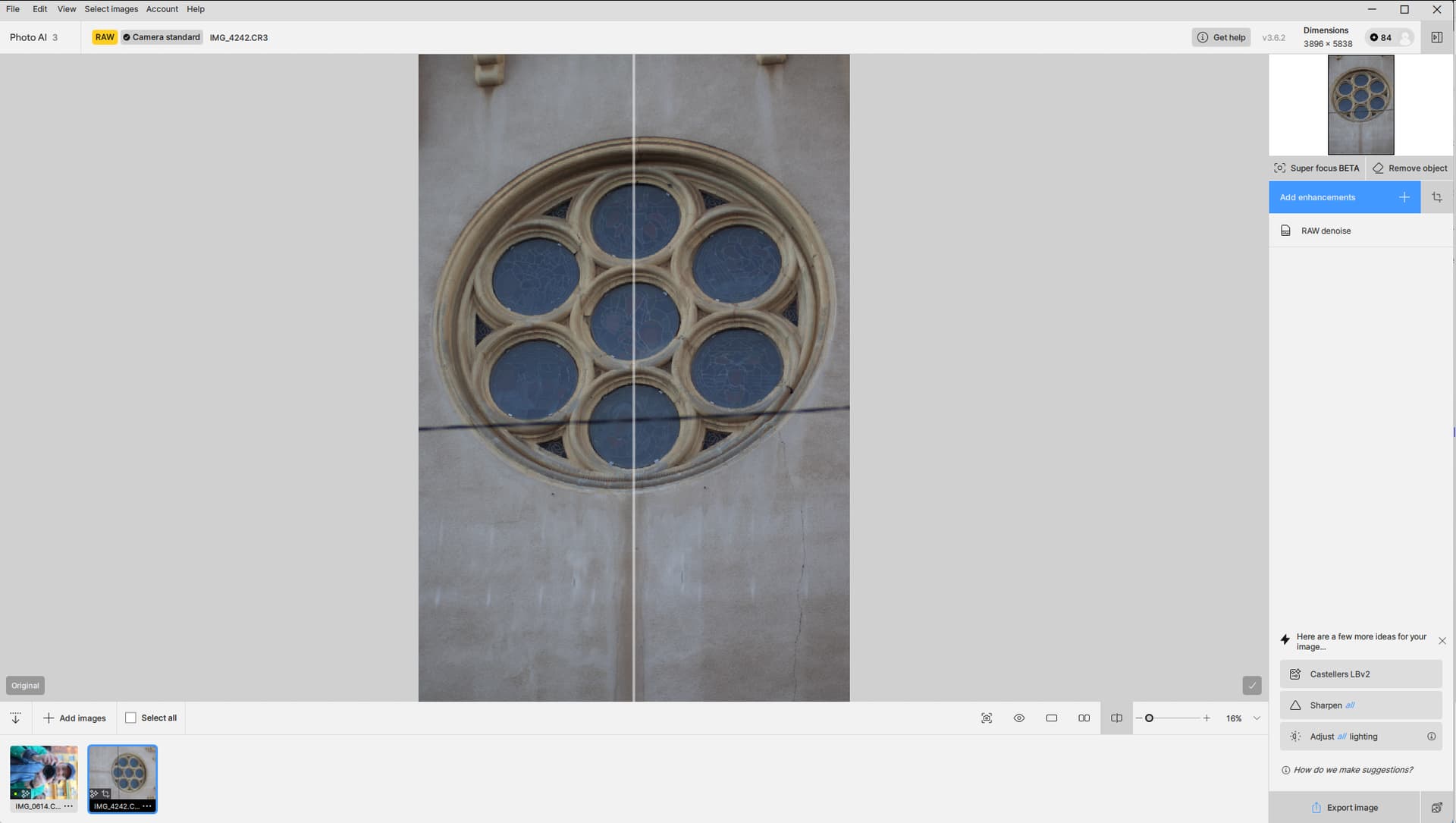The image size is (1456, 823).
Task: Toggle the Camera standard profile option
Action: 162,37
